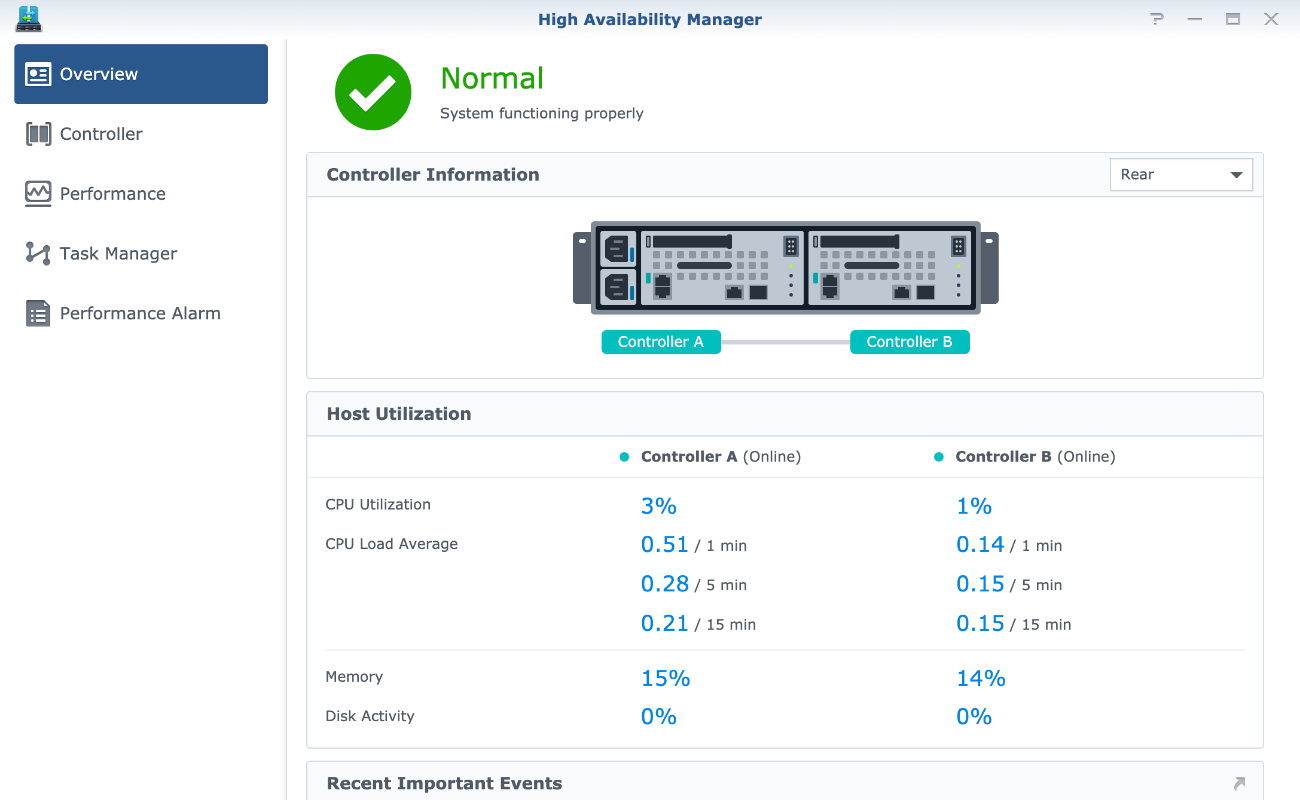Open help with the question mark icon
The height and width of the screenshot is (800, 1300).
click(1157, 19)
